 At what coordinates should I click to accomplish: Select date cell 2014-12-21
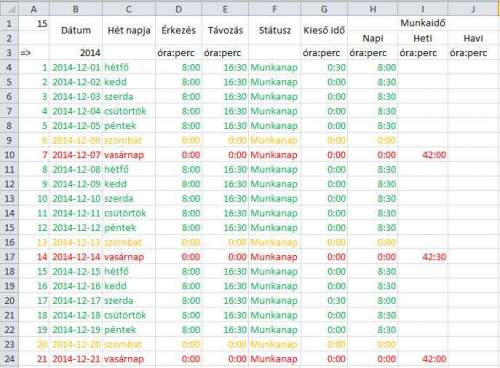(x=76, y=359)
